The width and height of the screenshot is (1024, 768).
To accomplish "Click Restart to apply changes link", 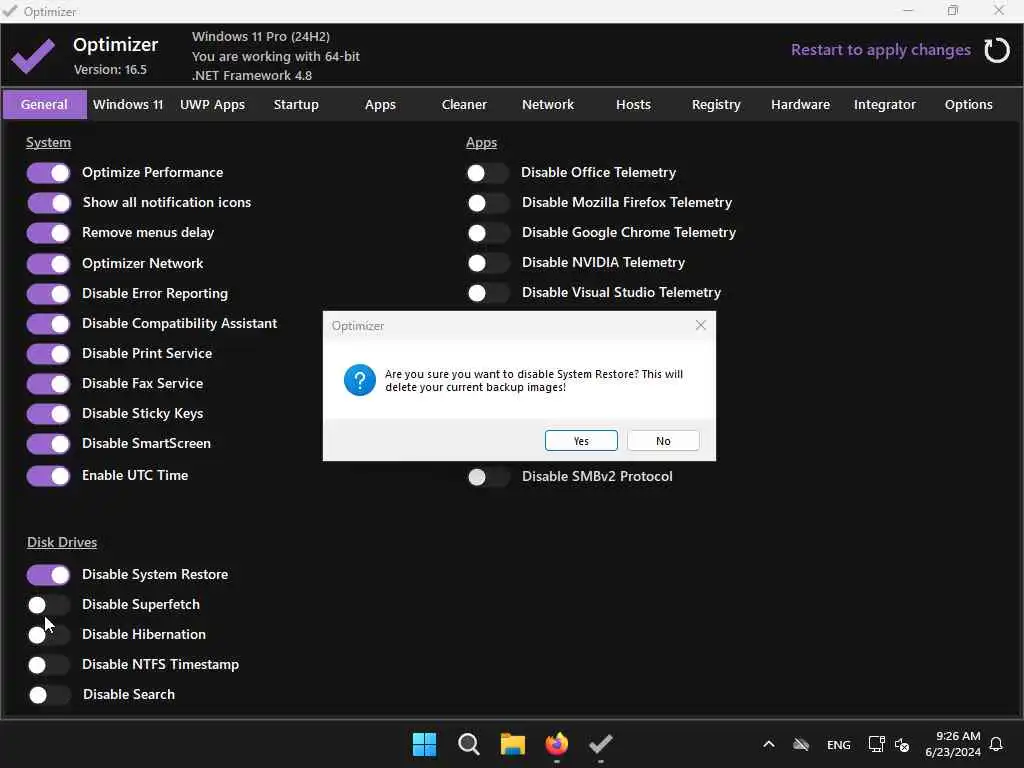I will pyautogui.click(x=880, y=50).
